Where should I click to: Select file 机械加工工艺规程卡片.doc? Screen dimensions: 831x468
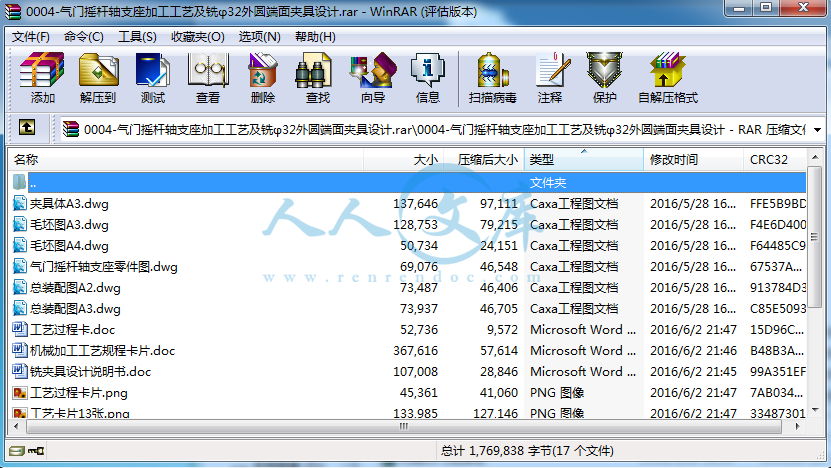point(102,351)
